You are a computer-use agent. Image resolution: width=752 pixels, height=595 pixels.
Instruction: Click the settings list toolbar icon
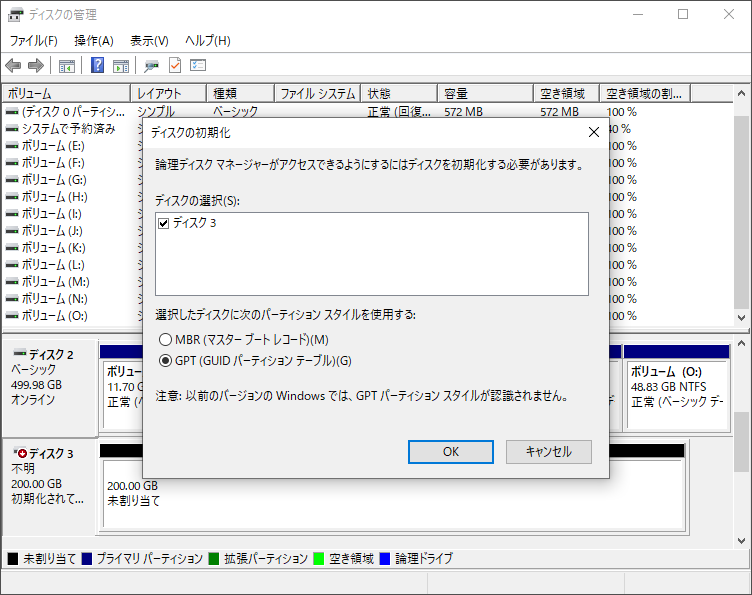[198, 65]
